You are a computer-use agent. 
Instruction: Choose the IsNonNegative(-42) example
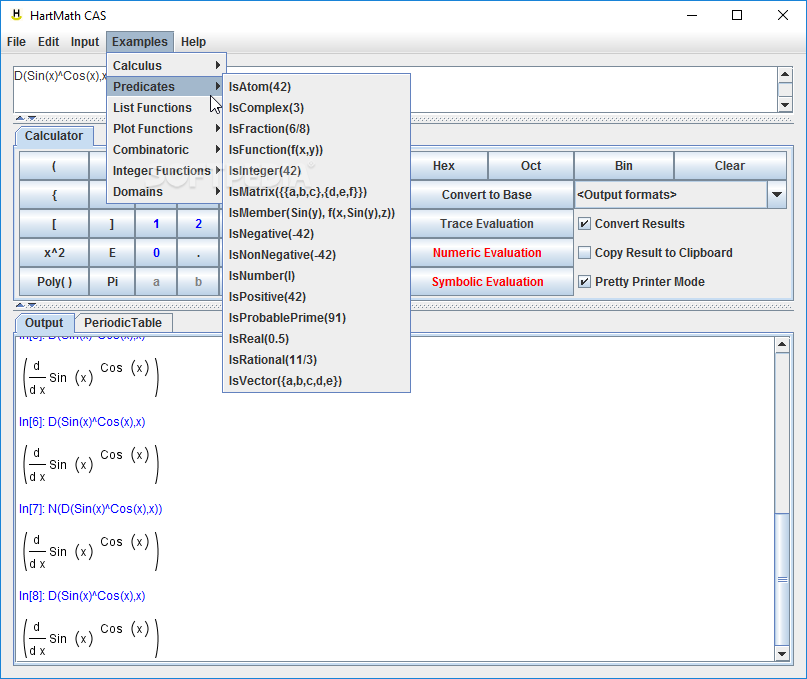(x=316, y=255)
